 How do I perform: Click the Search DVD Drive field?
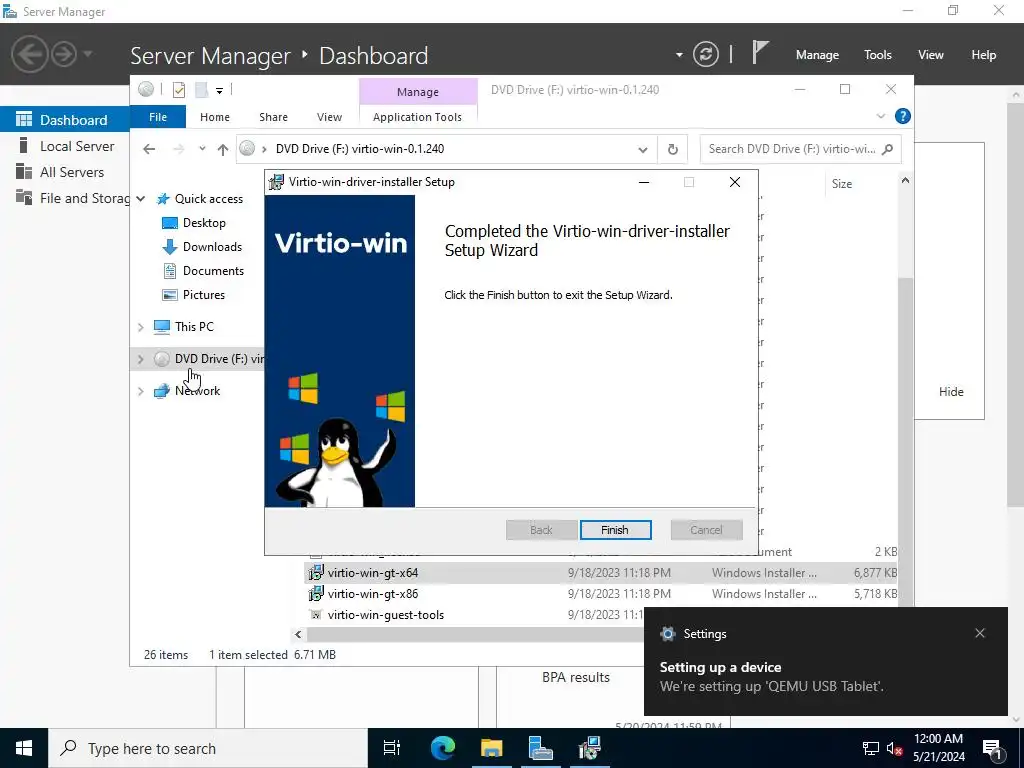(800, 149)
